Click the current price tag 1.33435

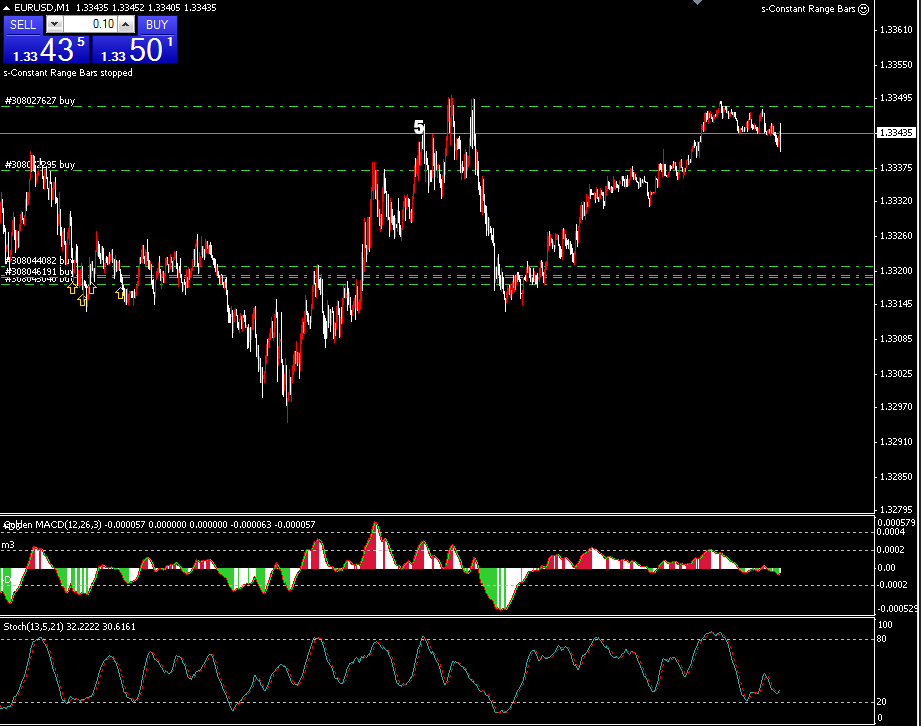click(x=896, y=133)
